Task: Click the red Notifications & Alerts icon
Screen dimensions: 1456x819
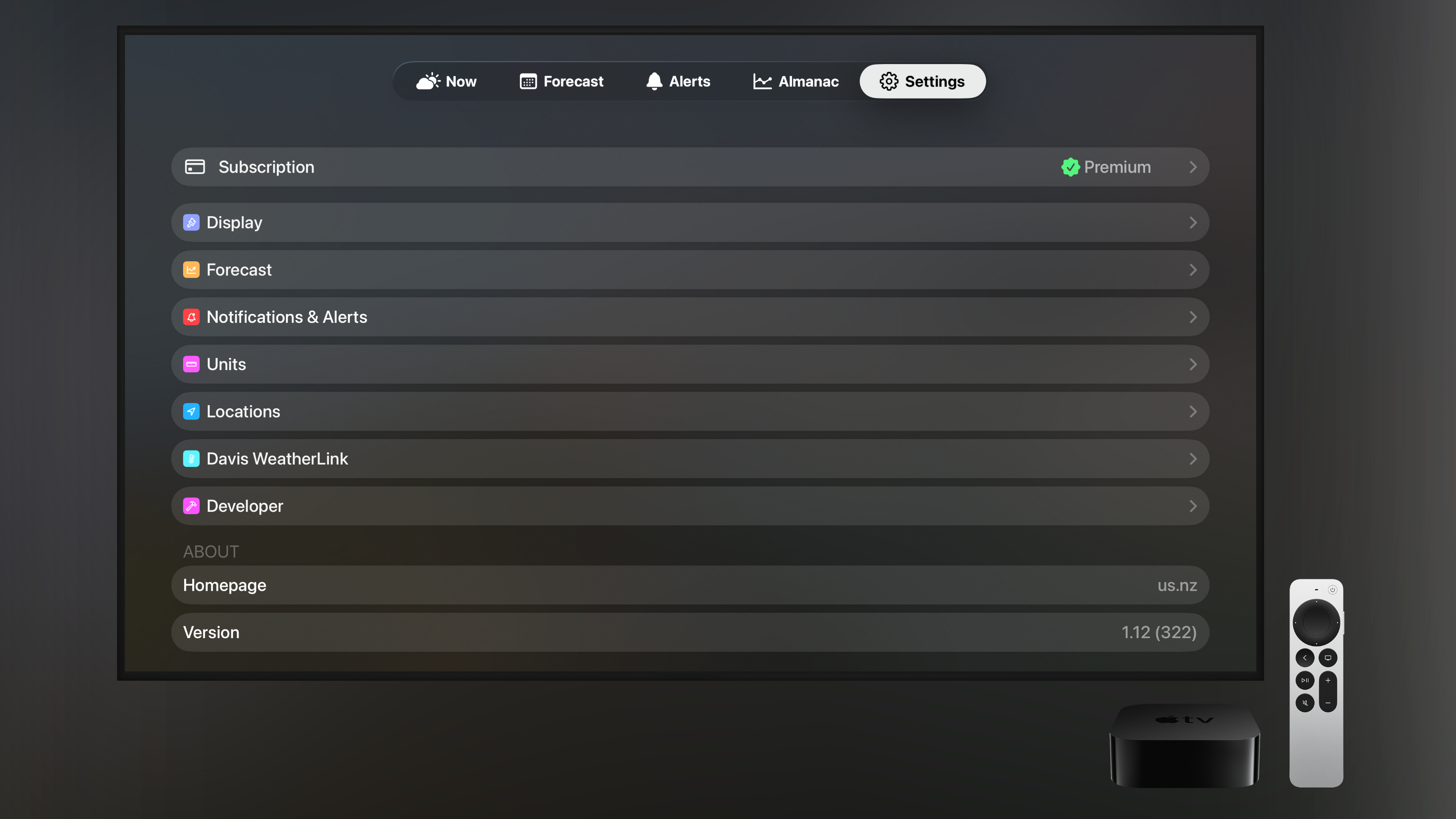Action: pos(191,317)
